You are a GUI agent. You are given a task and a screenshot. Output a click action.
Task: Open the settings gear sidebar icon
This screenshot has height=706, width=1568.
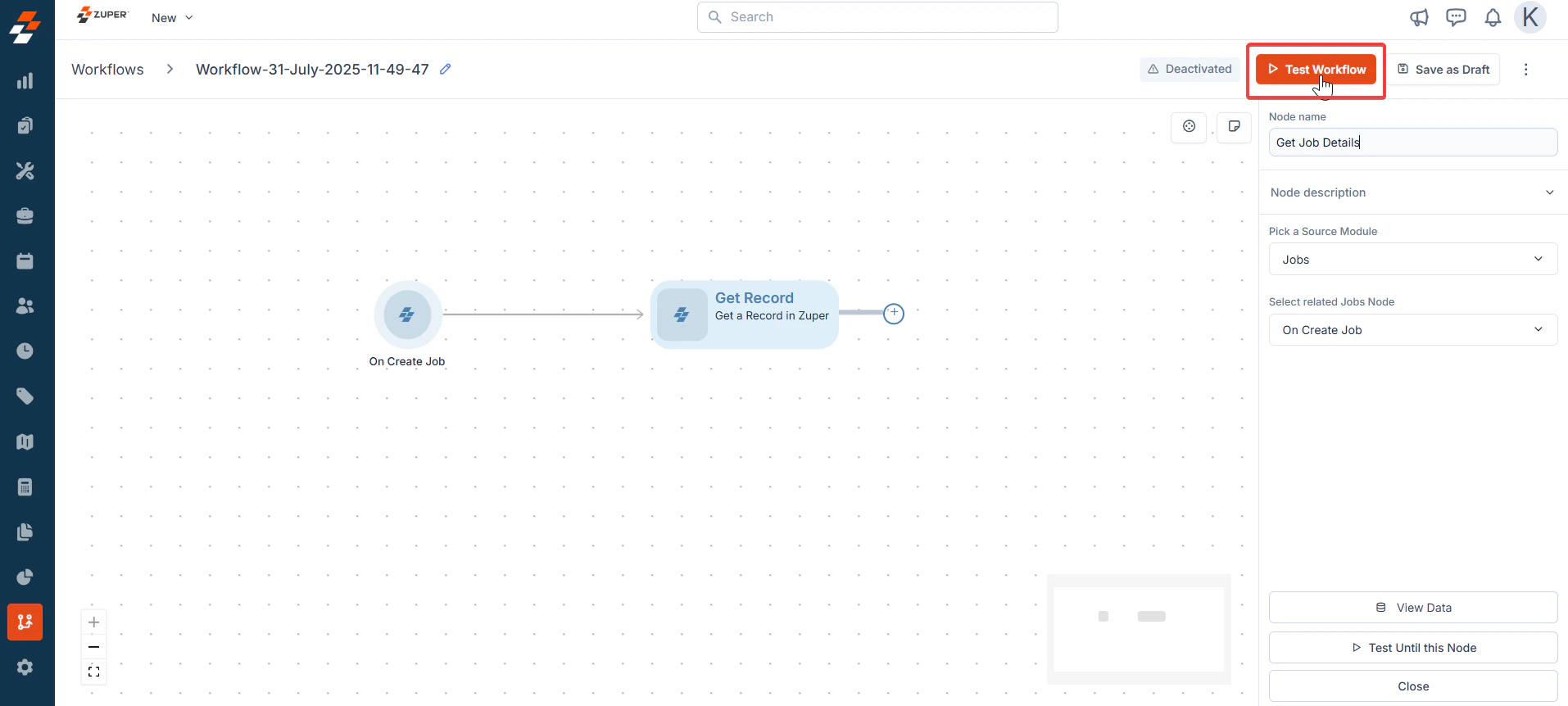(x=25, y=668)
